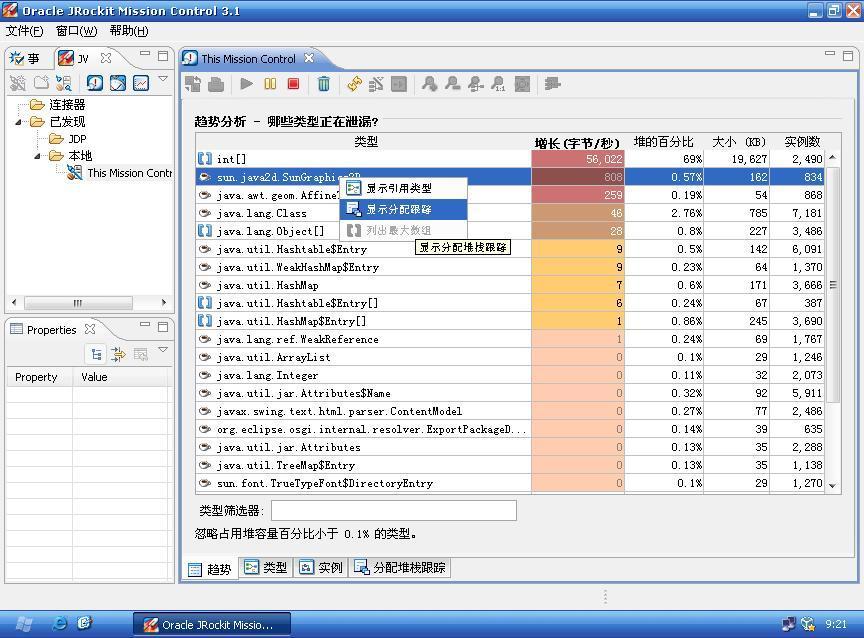
Task: Launch Management Console gauge icon
Action: [118, 83]
